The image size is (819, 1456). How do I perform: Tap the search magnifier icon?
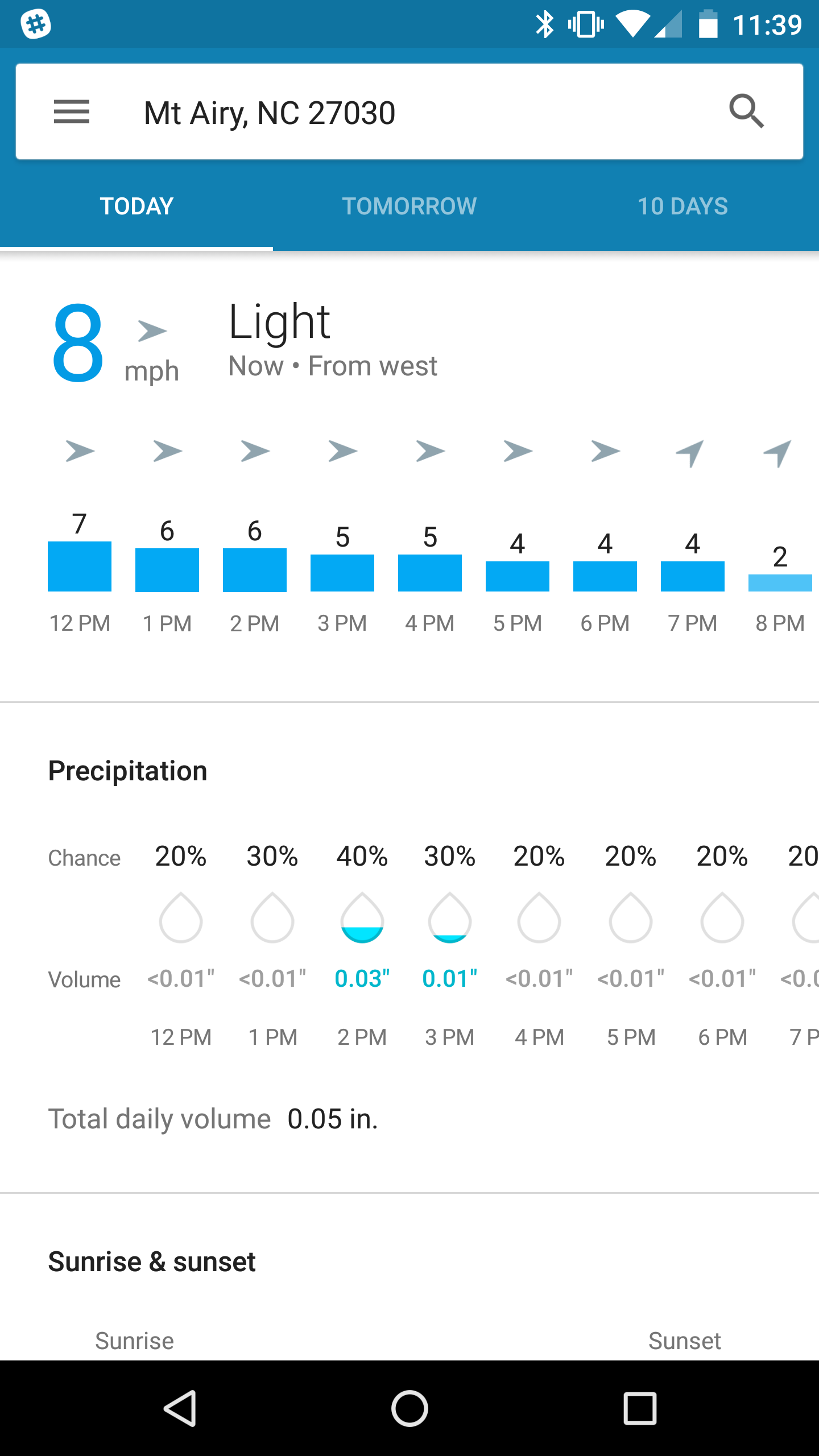click(x=747, y=111)
